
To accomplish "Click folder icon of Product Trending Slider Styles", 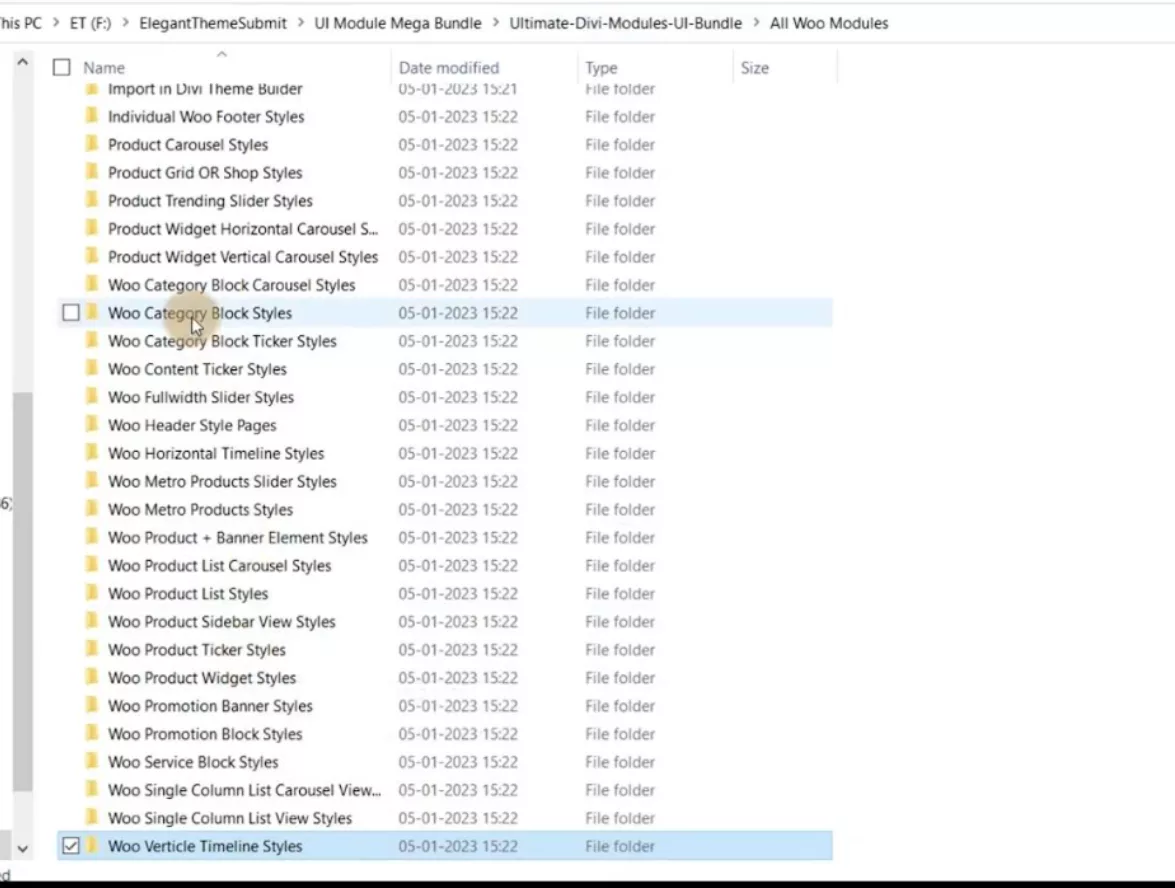I will [92, 200].
